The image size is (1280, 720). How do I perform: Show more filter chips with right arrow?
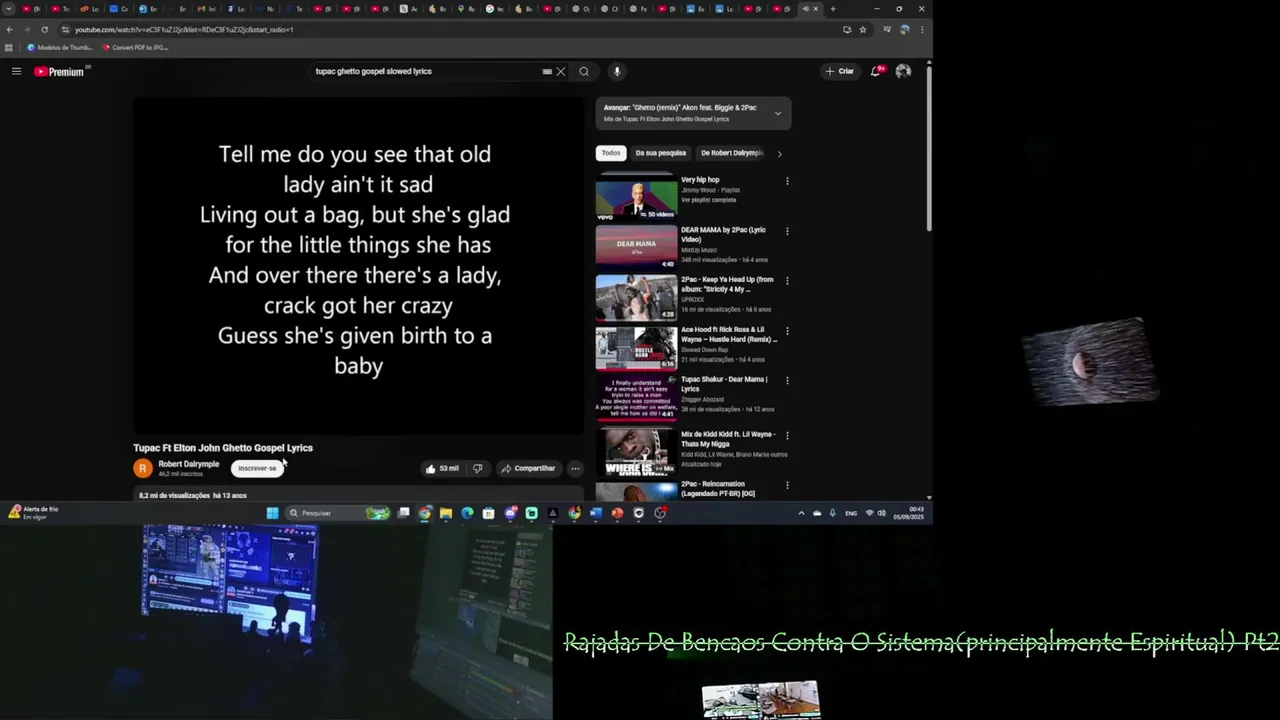[779, 153]
